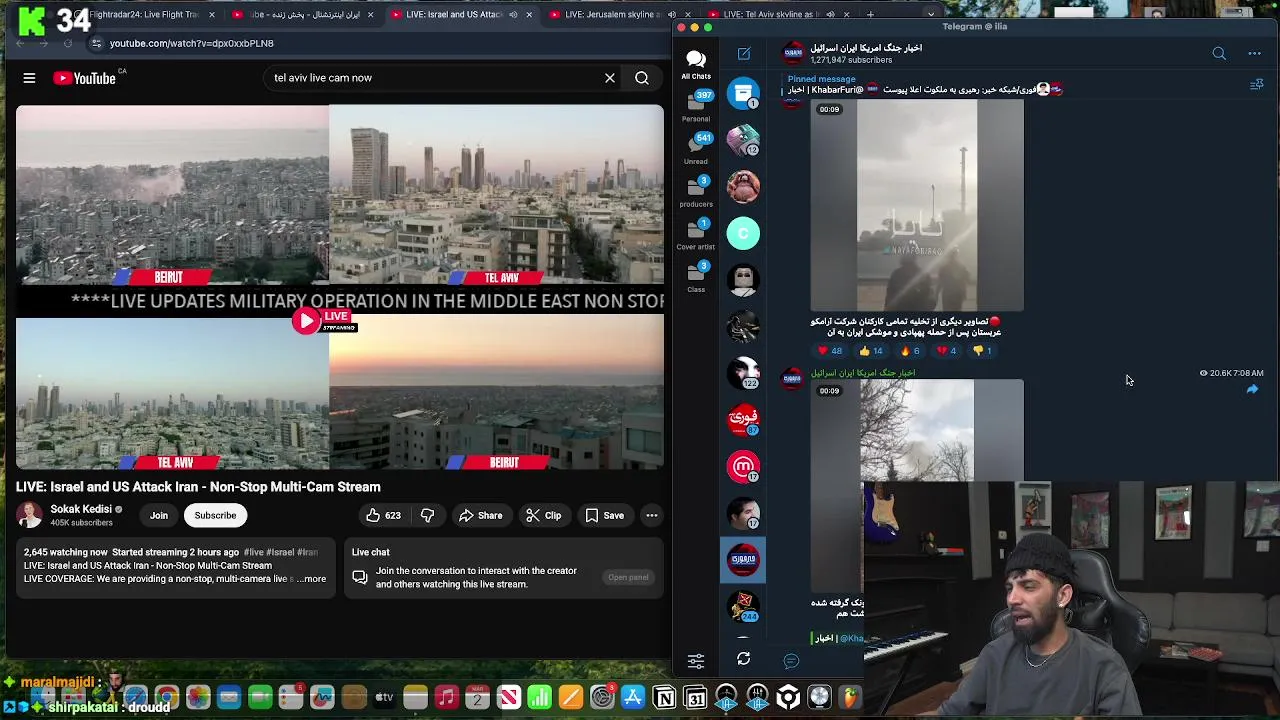Submit search with the magnifier button
Screen dimensions: 1280x720
642,78
